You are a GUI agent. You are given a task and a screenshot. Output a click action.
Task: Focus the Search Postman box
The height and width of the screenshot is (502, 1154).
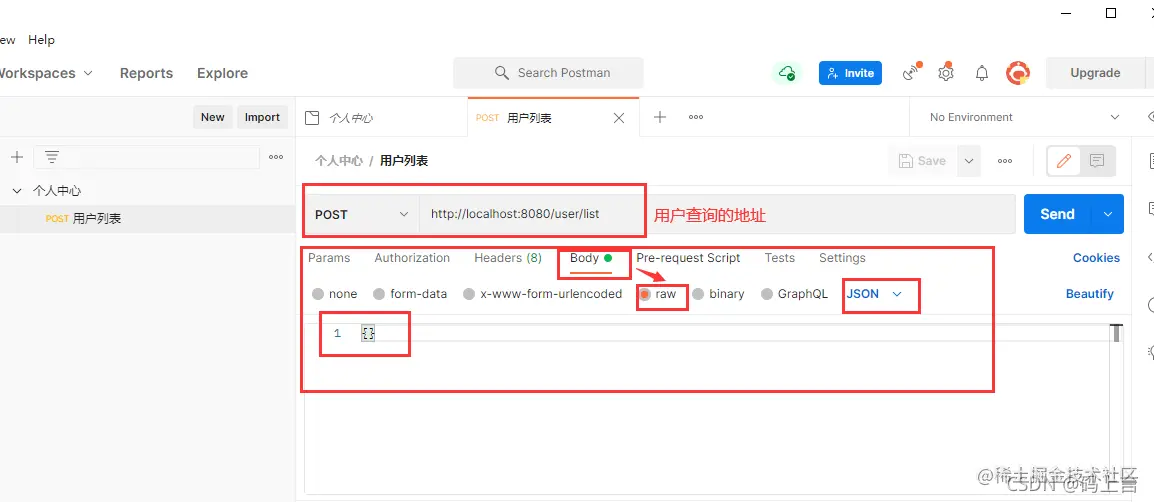pos(548,73)
